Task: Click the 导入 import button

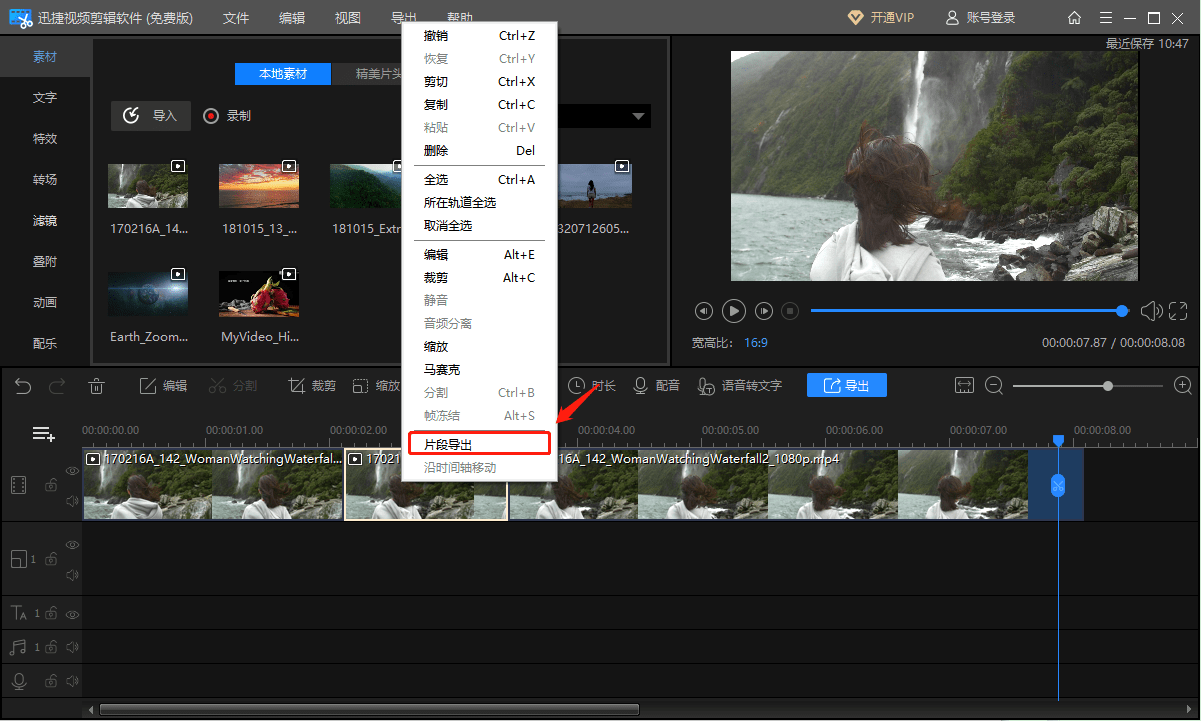Action: click(x=151, y=116)
